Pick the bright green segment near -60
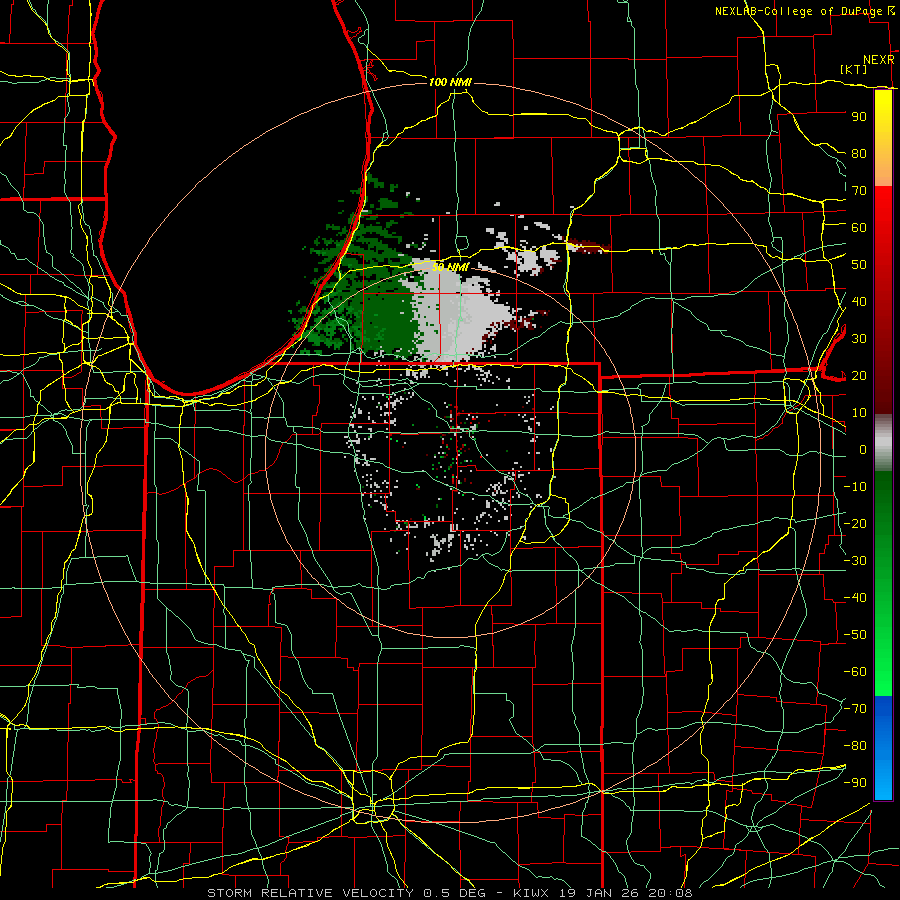Viewport: 900px width, 900px height. [883, 672]
